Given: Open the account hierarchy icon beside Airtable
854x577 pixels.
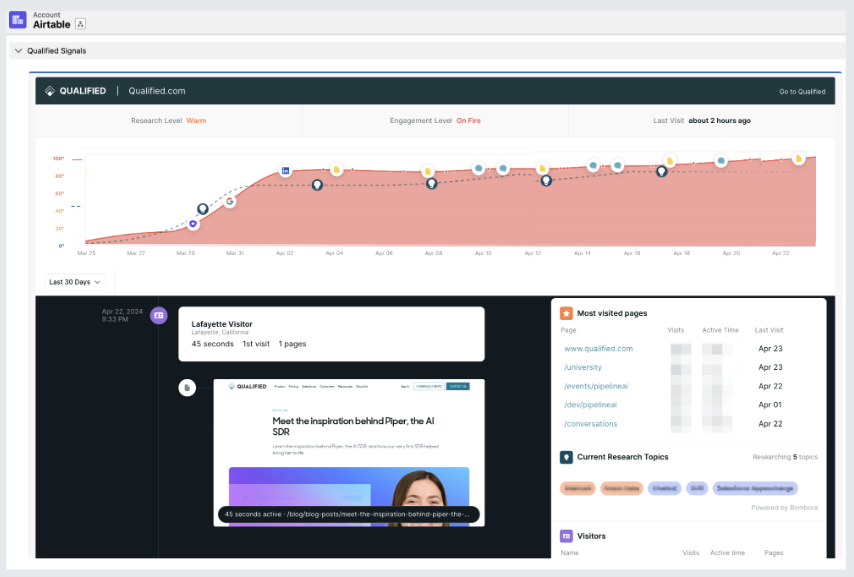Looking at the screenshot, I should 81,24.
